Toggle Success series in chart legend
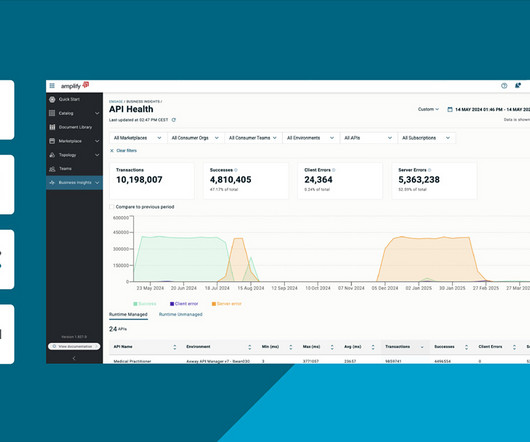Screen dimensions: 530x442 tap(145, 304)
